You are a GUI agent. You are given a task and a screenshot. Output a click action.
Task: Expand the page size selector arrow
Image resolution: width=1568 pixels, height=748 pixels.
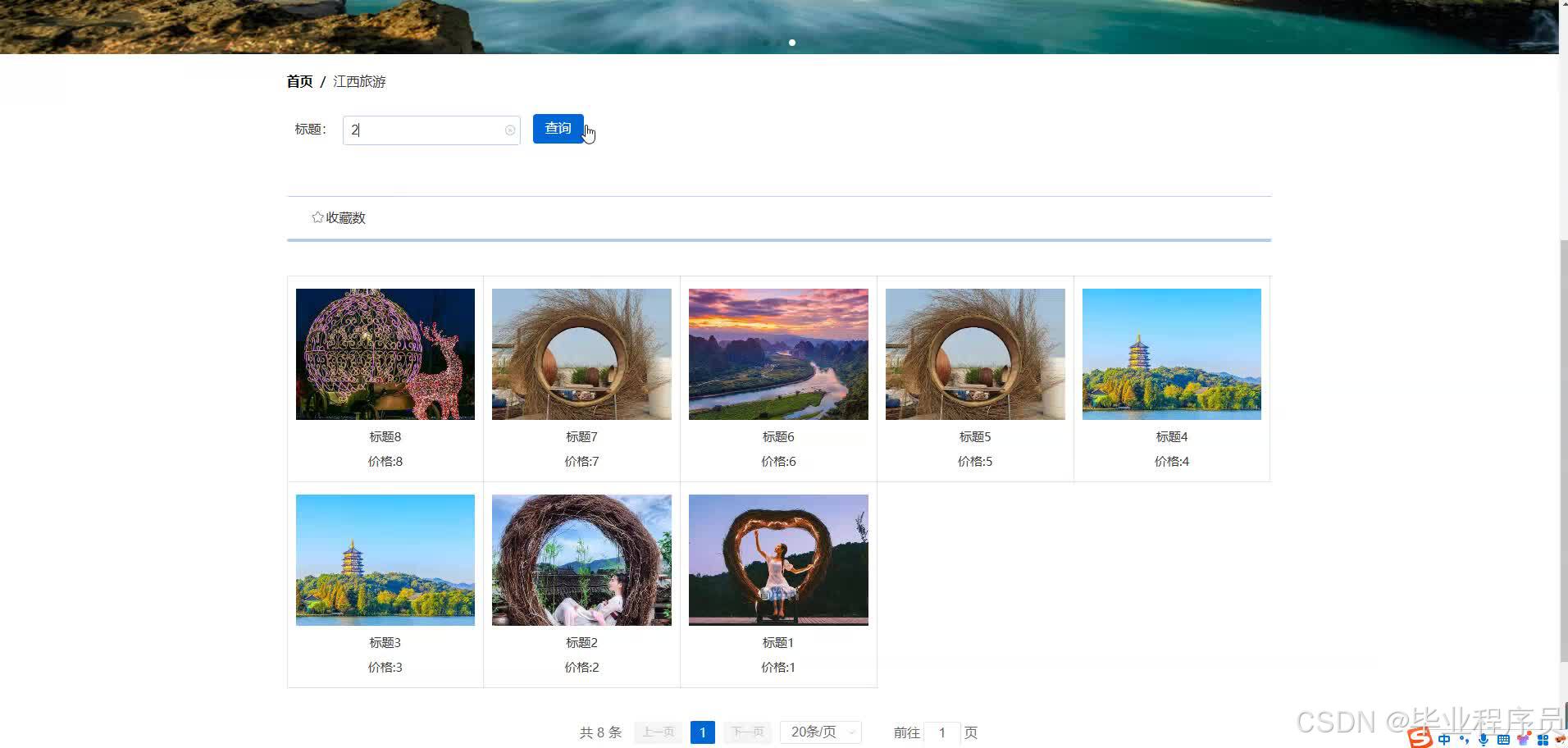850,732
